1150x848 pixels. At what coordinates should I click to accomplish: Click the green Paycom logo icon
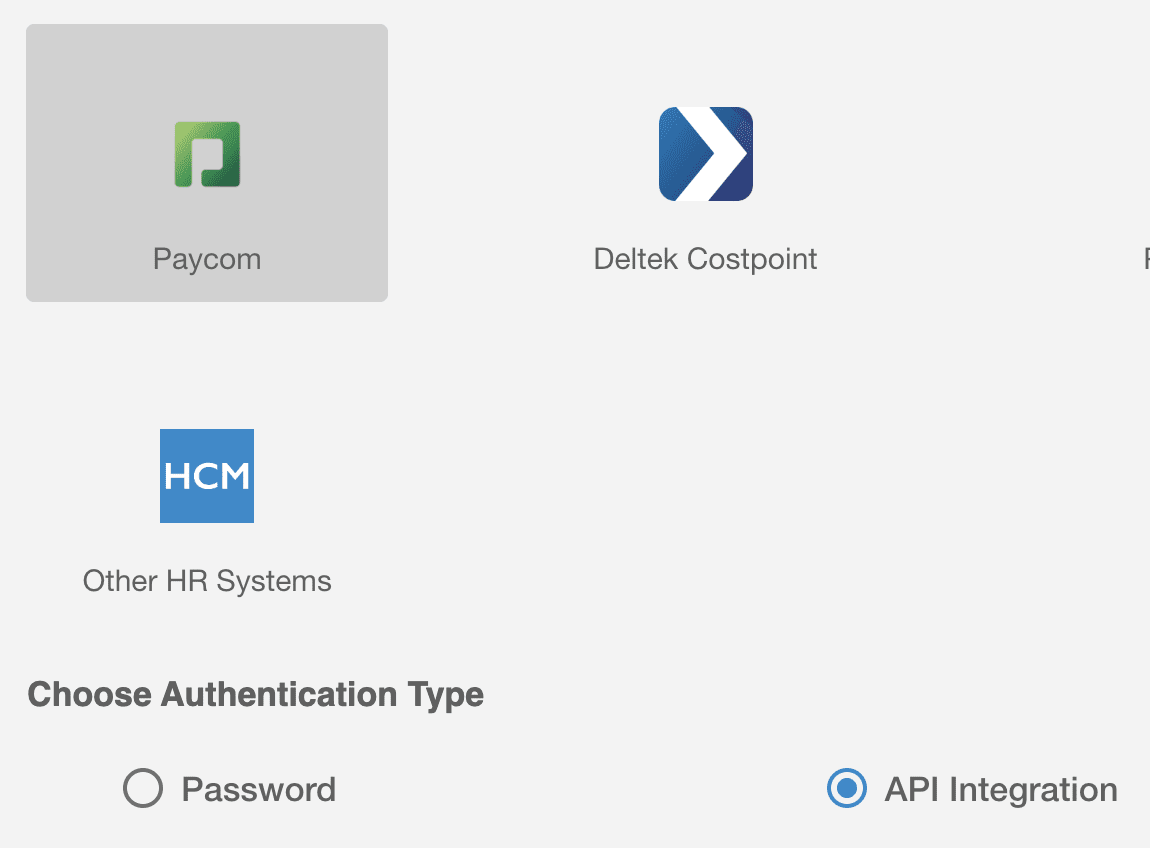[207, 155]
